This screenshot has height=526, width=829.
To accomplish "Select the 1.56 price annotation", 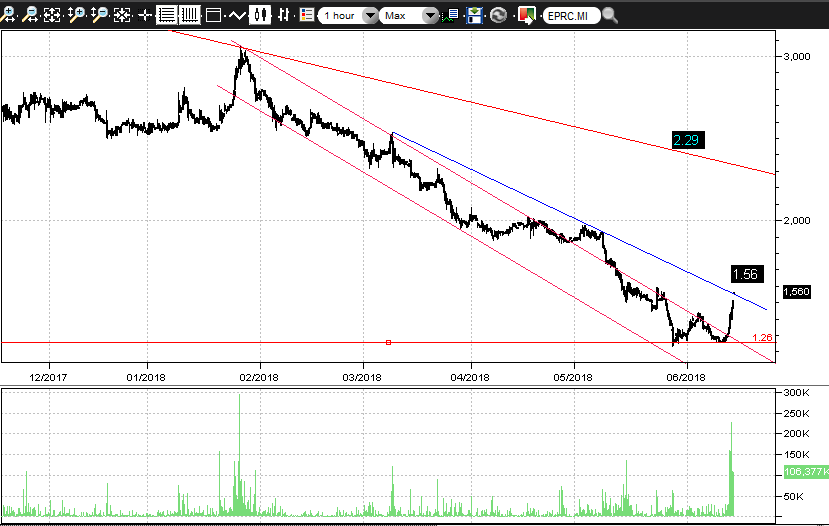I will (747, 274).
